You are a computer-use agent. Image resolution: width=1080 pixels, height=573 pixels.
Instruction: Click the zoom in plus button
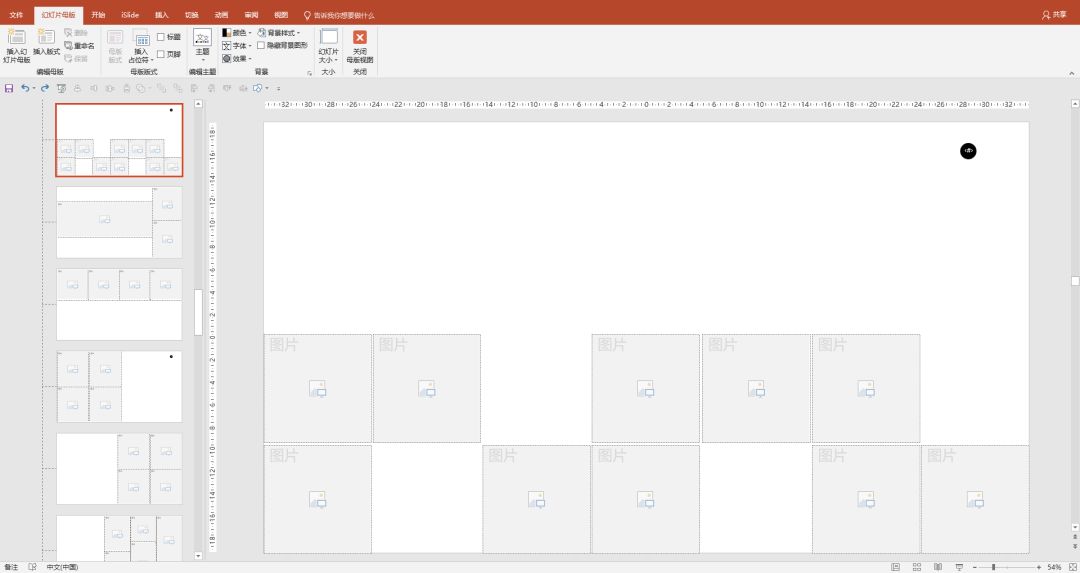coord(1039,567)
